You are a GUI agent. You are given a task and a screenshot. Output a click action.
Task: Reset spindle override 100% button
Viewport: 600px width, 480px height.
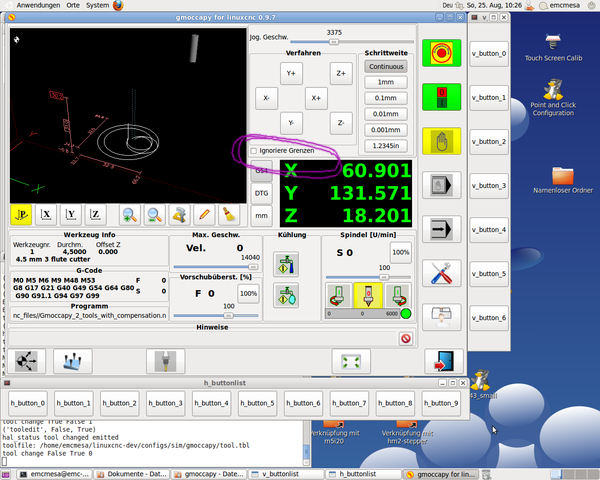click(401, 252)
